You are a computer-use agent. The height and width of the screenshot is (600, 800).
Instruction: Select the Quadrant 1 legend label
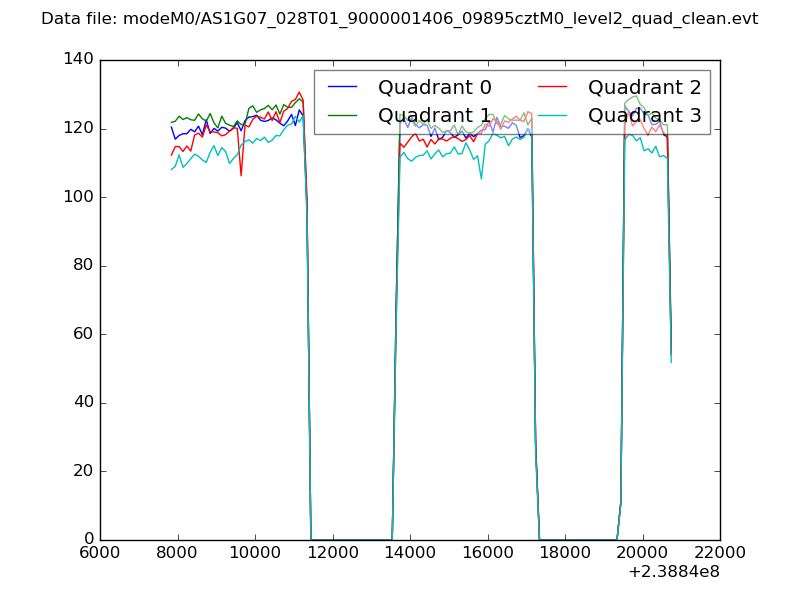434,115
